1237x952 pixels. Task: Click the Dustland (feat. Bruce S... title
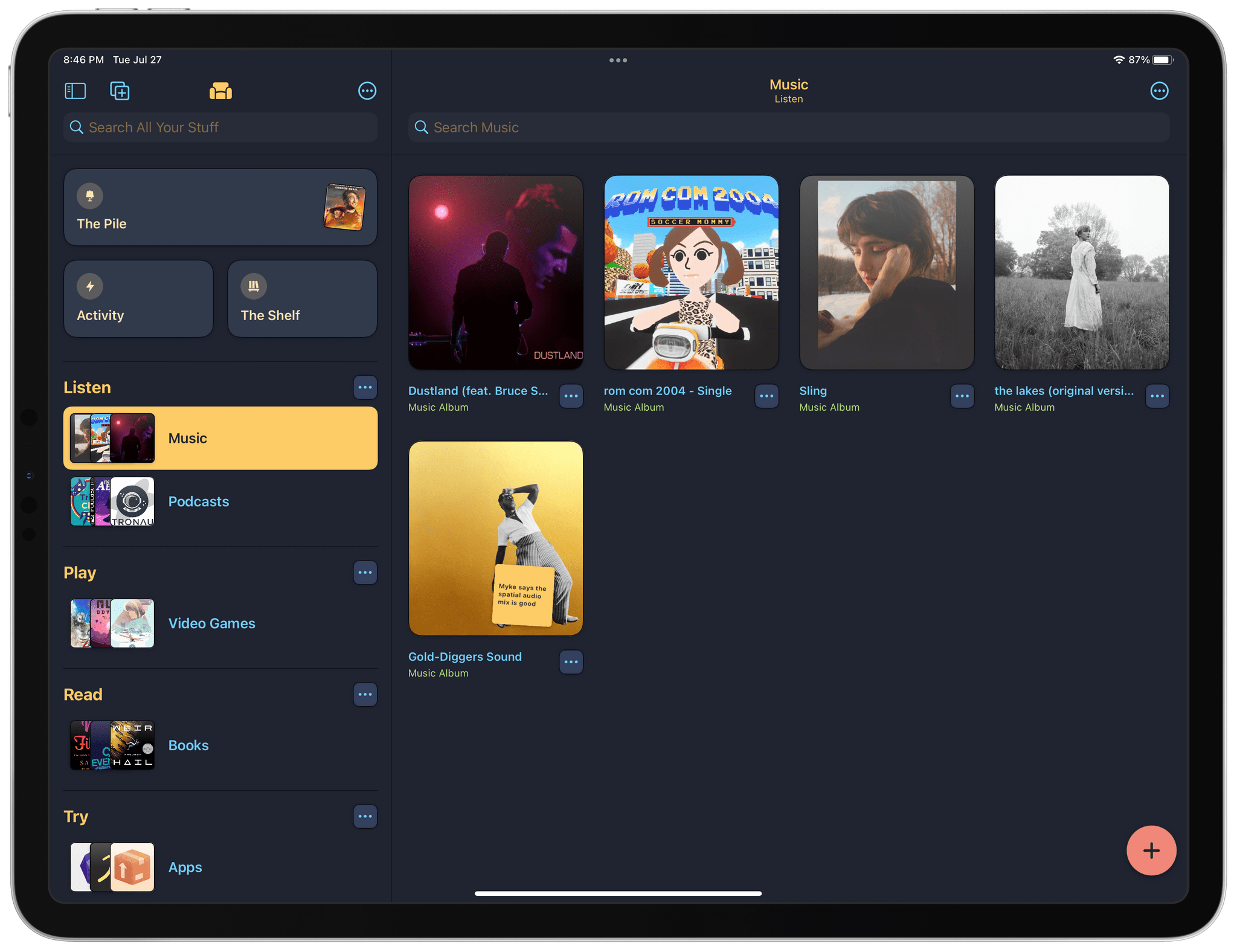[x=478, y=391]
